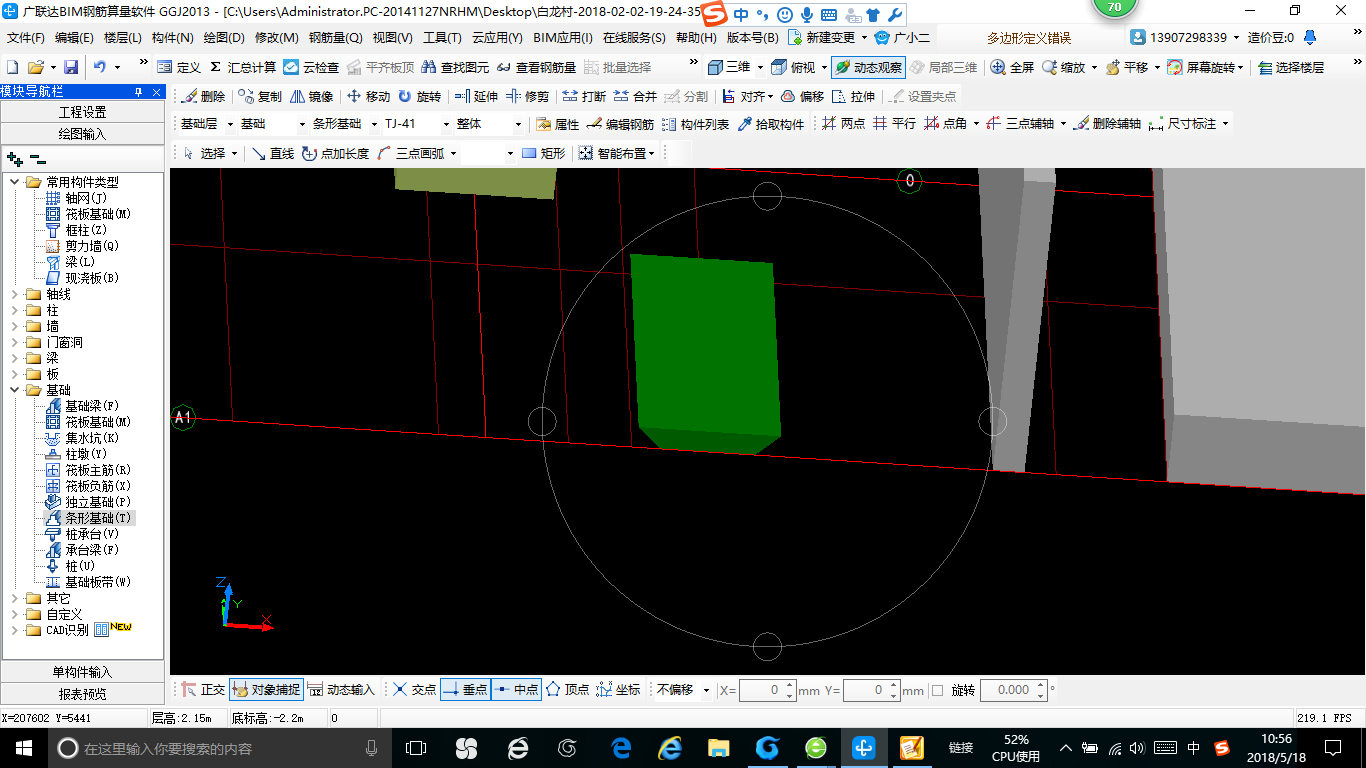
Task: Select the 合并 (merge) tool
Action: coord(635,96)
